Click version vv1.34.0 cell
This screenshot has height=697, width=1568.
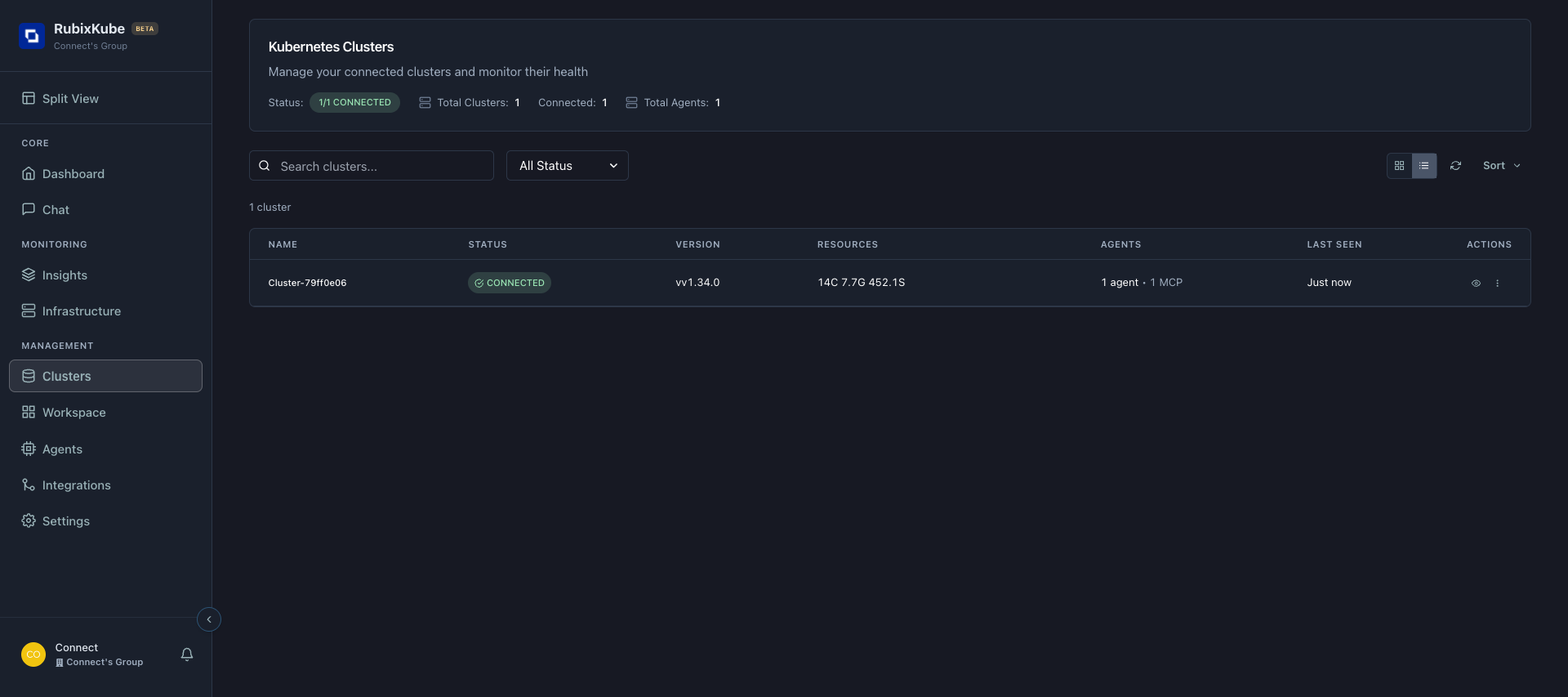coord(697,283)
